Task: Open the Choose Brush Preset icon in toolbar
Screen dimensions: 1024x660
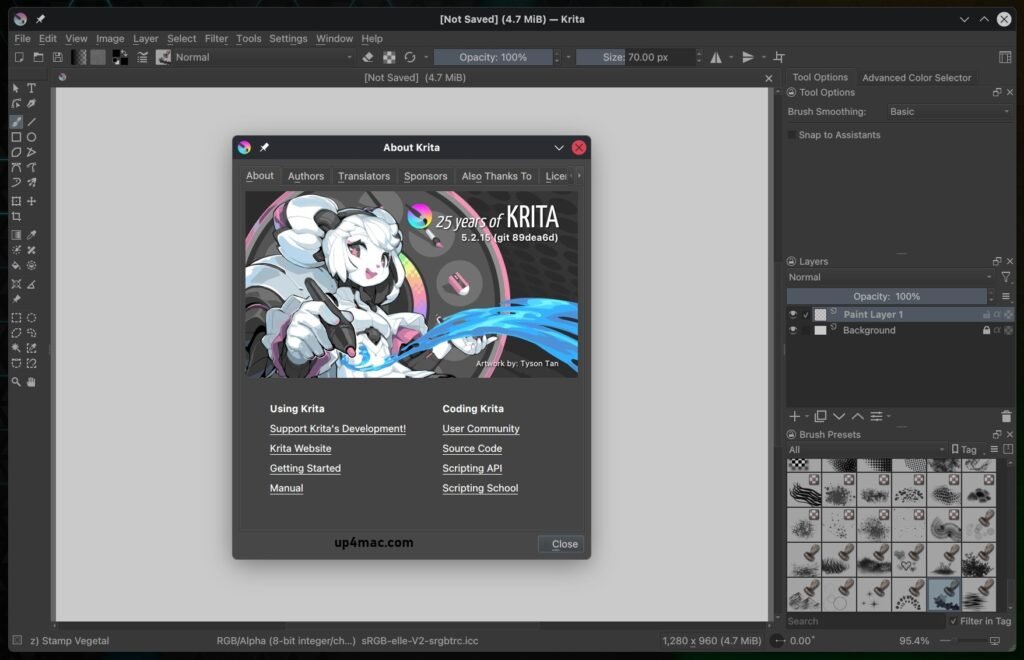Action: point(163,57)
